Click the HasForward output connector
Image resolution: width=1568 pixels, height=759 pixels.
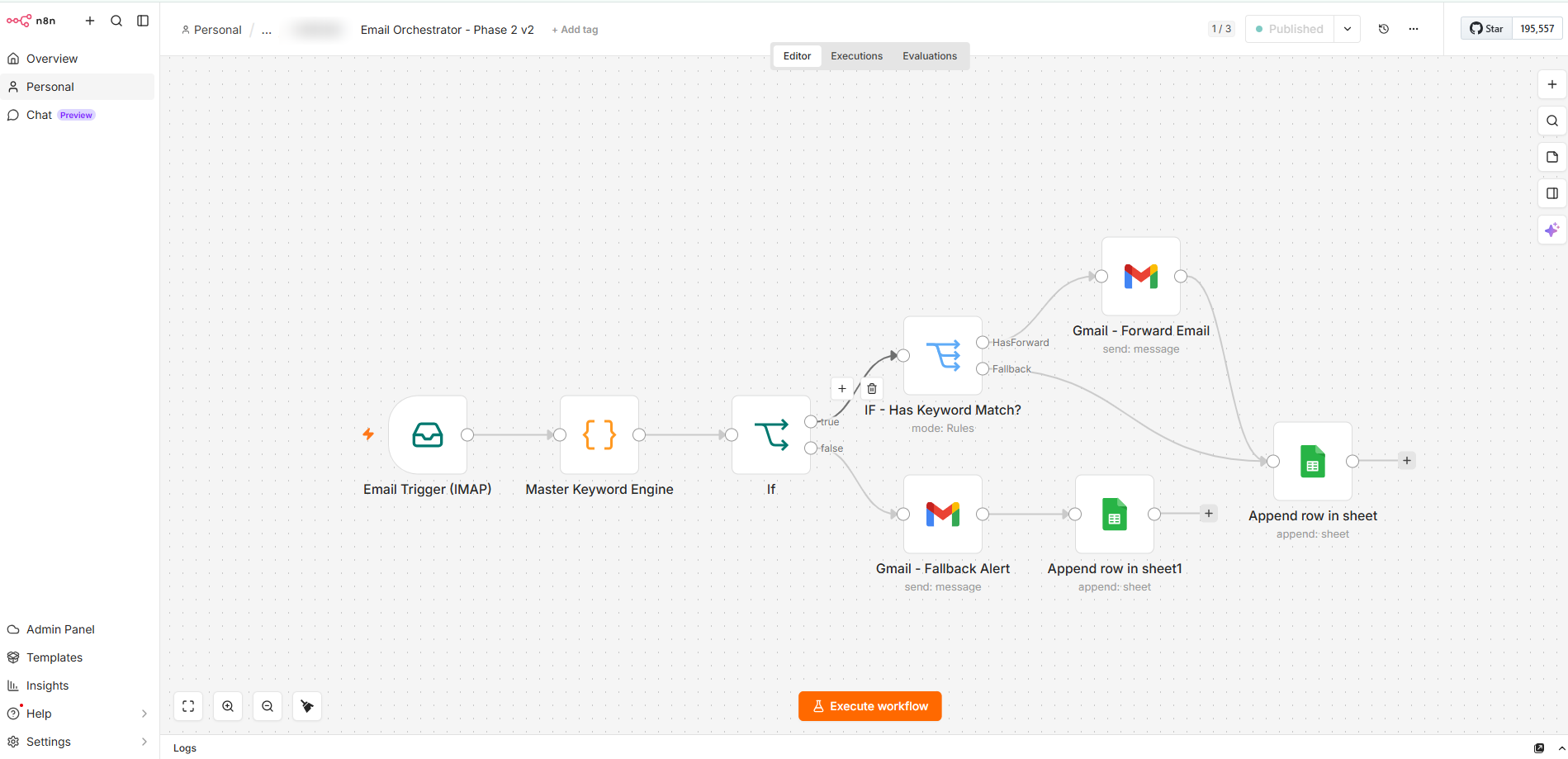click(983, 342)
